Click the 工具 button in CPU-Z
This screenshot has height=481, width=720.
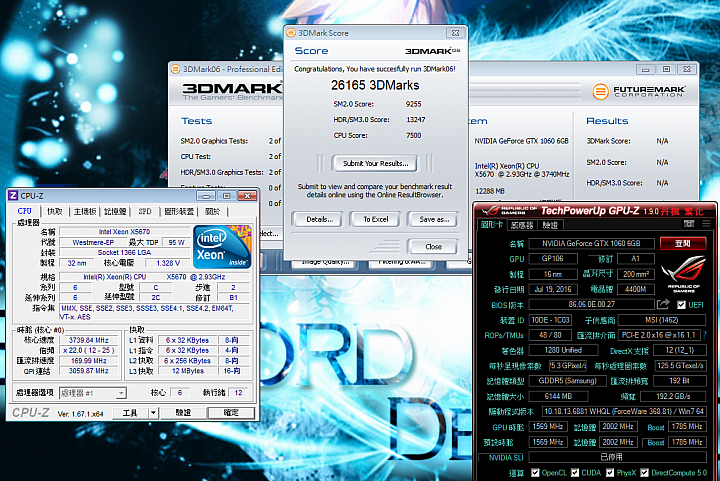point(130,413)
